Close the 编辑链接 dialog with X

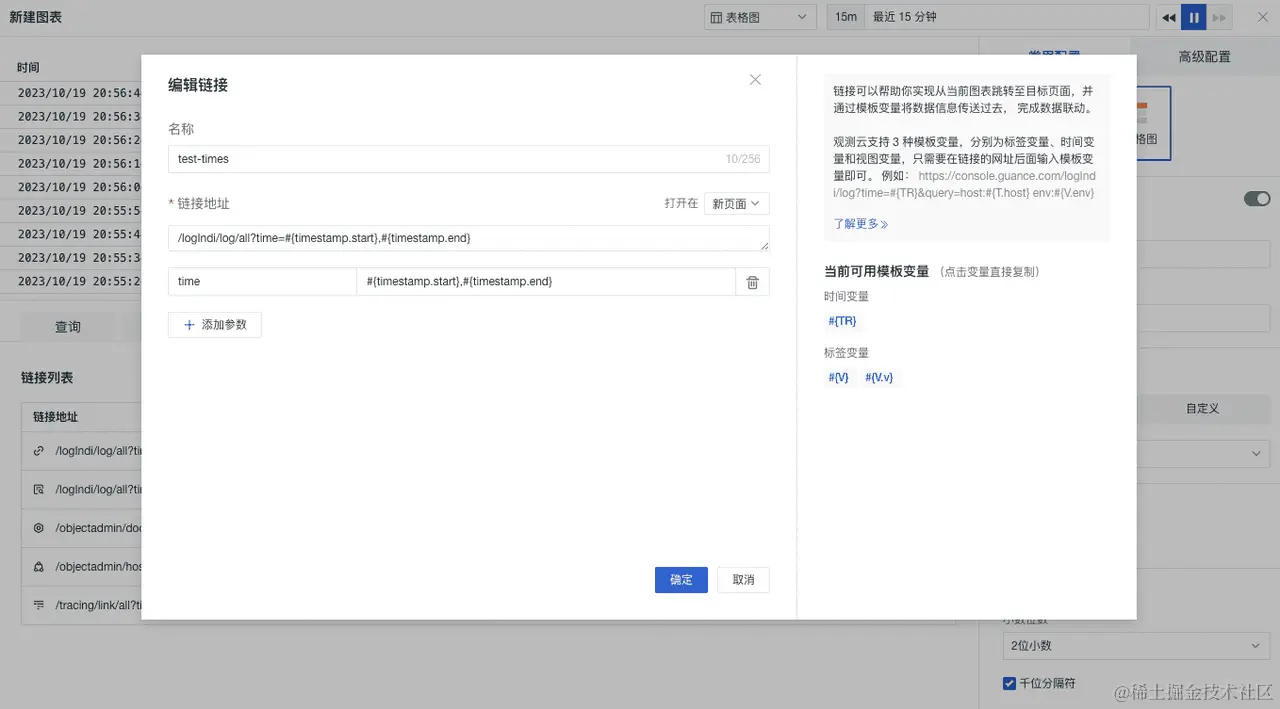coord(755,80)
